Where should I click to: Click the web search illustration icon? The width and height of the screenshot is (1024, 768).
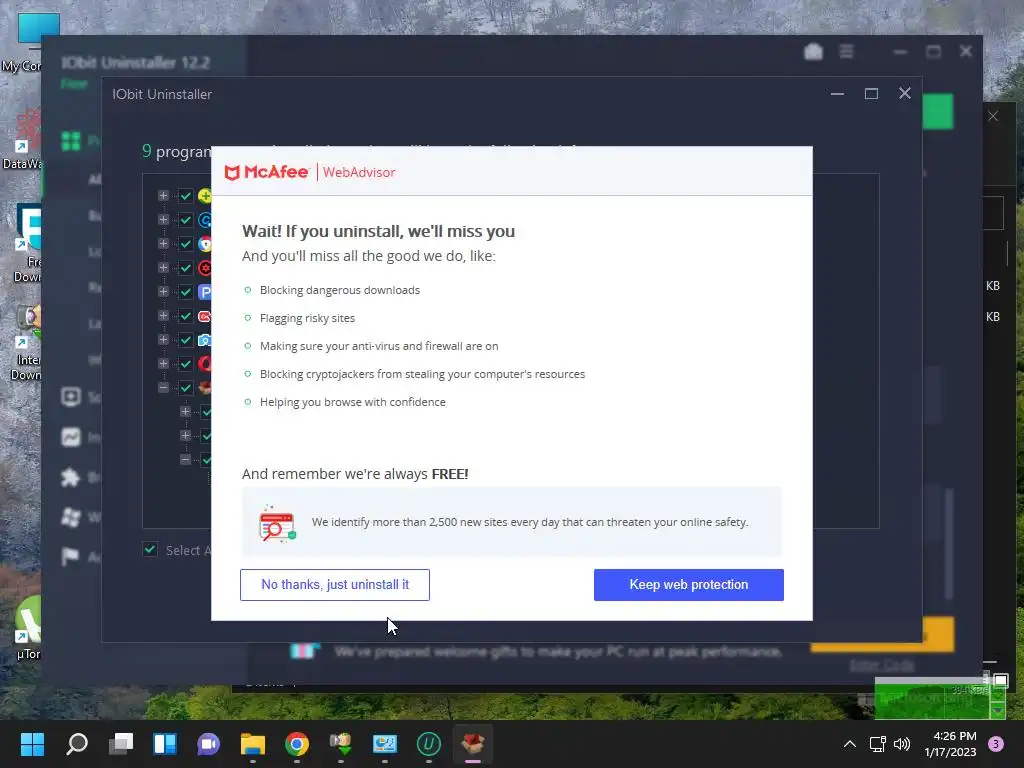coord(277,522)
